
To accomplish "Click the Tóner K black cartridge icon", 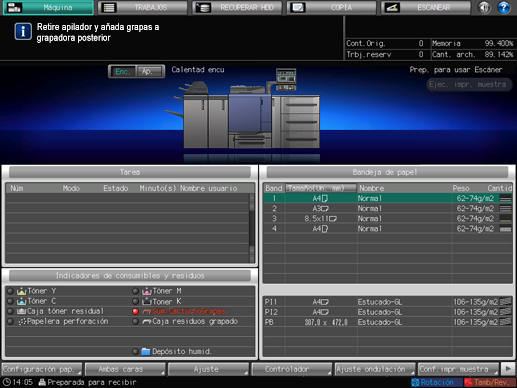I will coord(147,301).
